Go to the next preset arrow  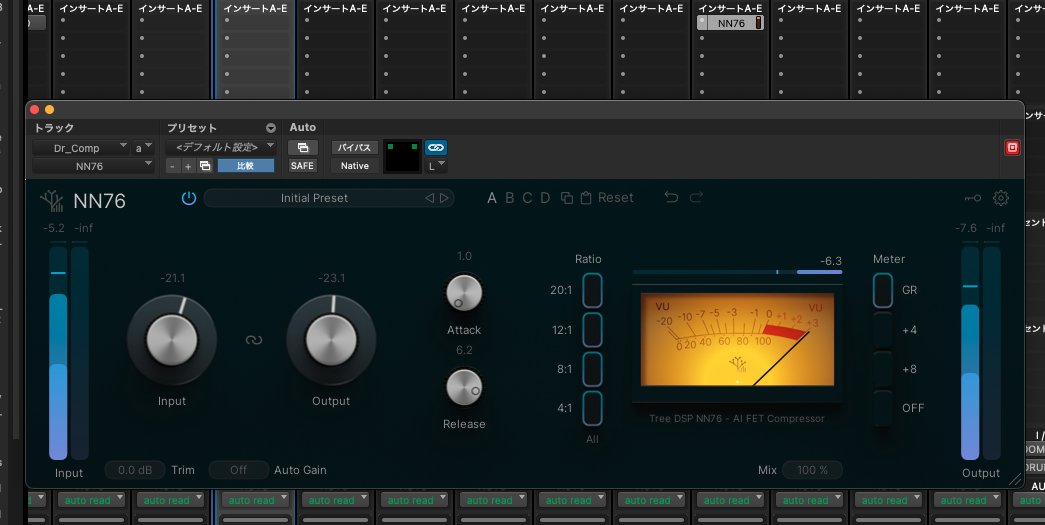pyautogui.click(x=444, y=198)
